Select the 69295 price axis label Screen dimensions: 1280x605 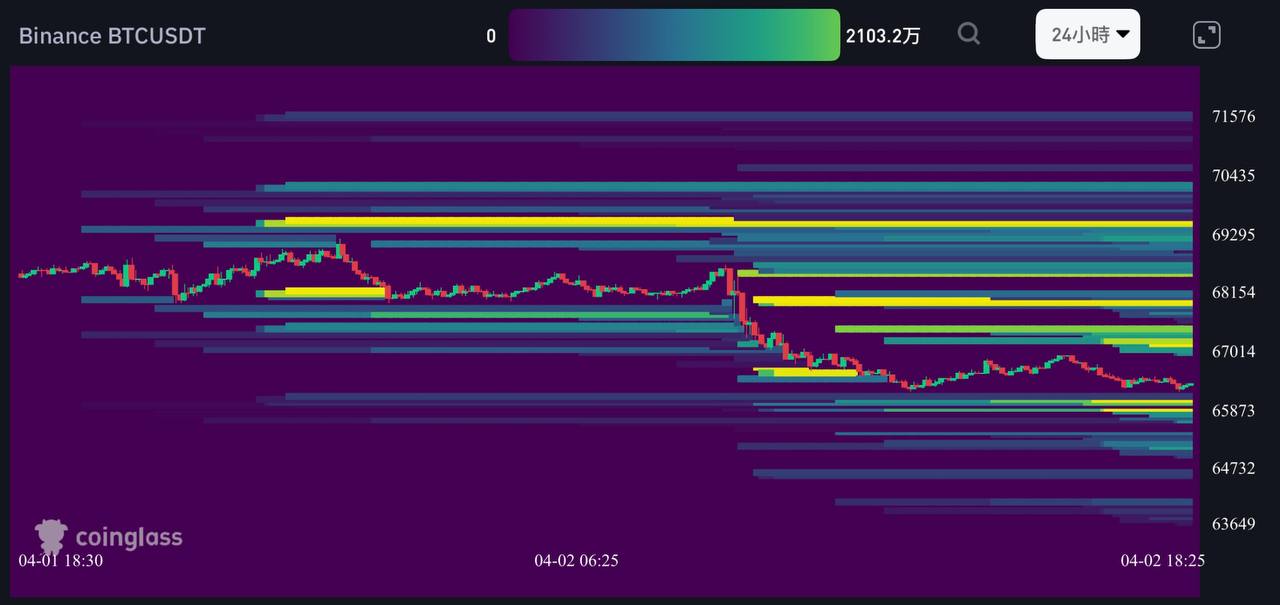coord(1232,235)
